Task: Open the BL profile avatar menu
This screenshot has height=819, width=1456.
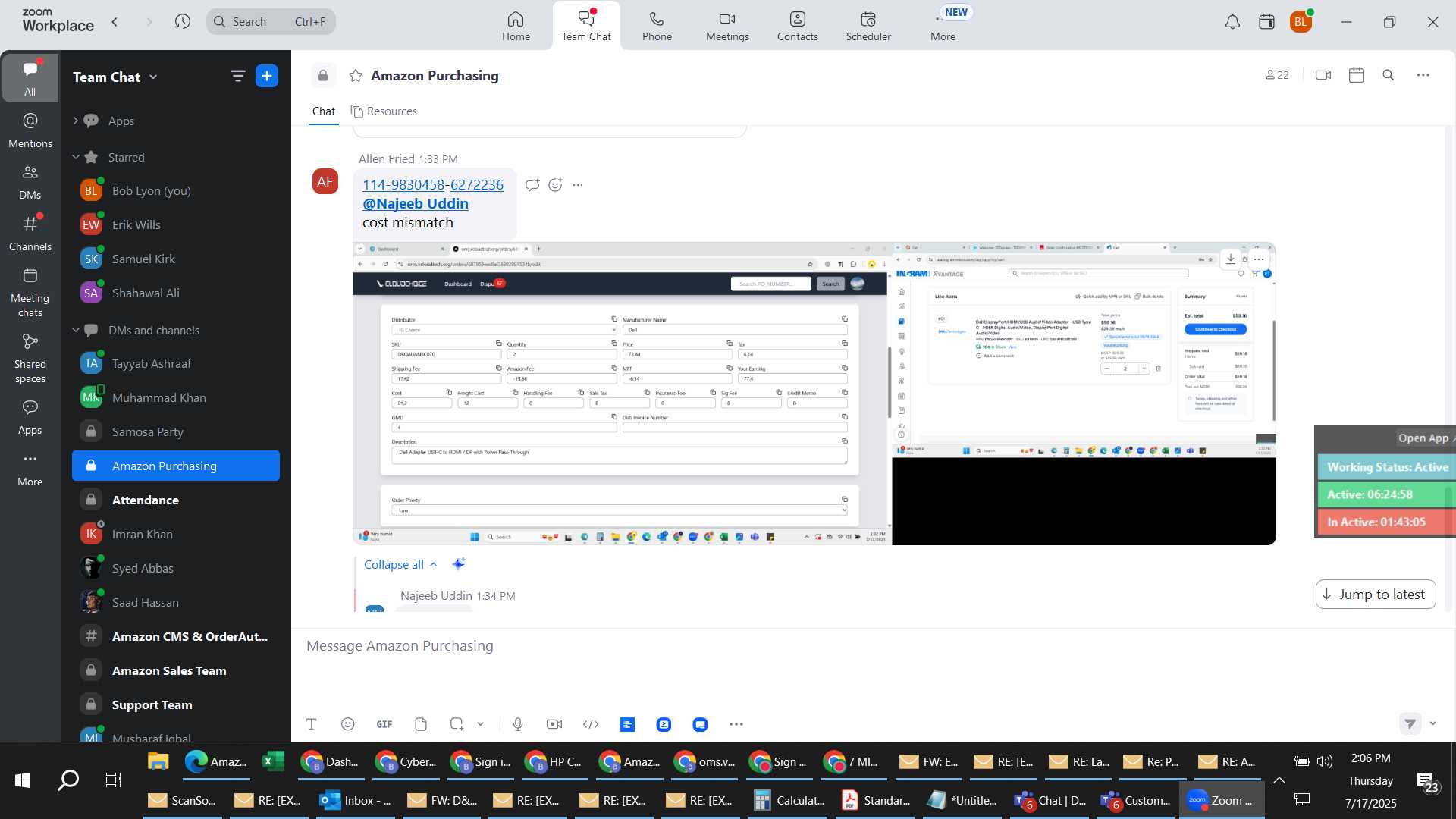Action: (x=1301, y=22)
